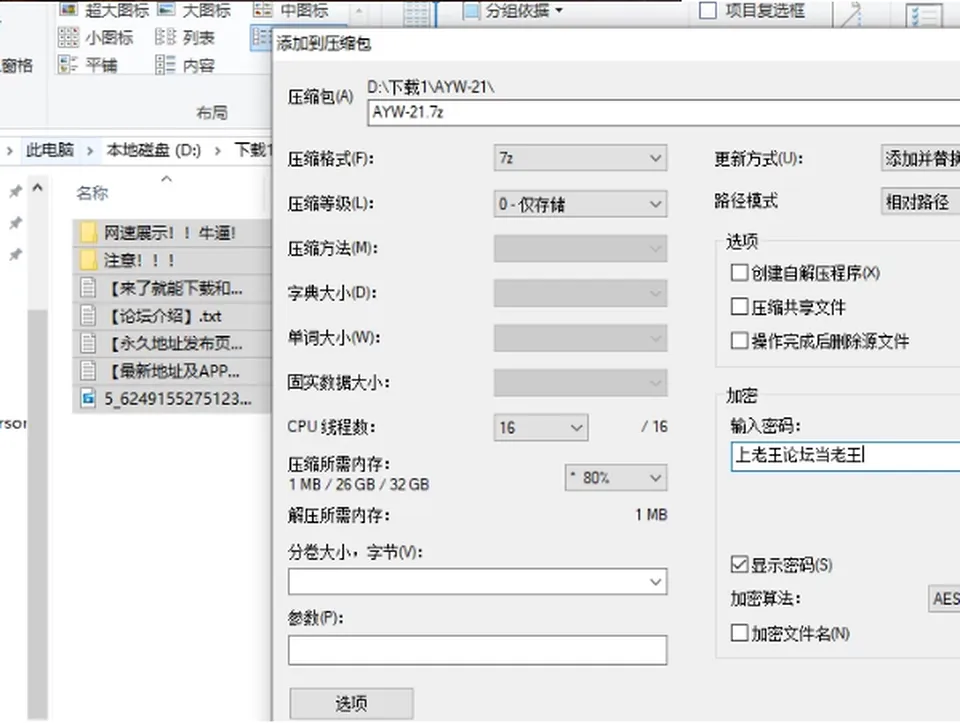Open the 压缩等级 dropdown showing 0 - 仅存储
The width and height of the screenshot is (960, 723).
580,204
